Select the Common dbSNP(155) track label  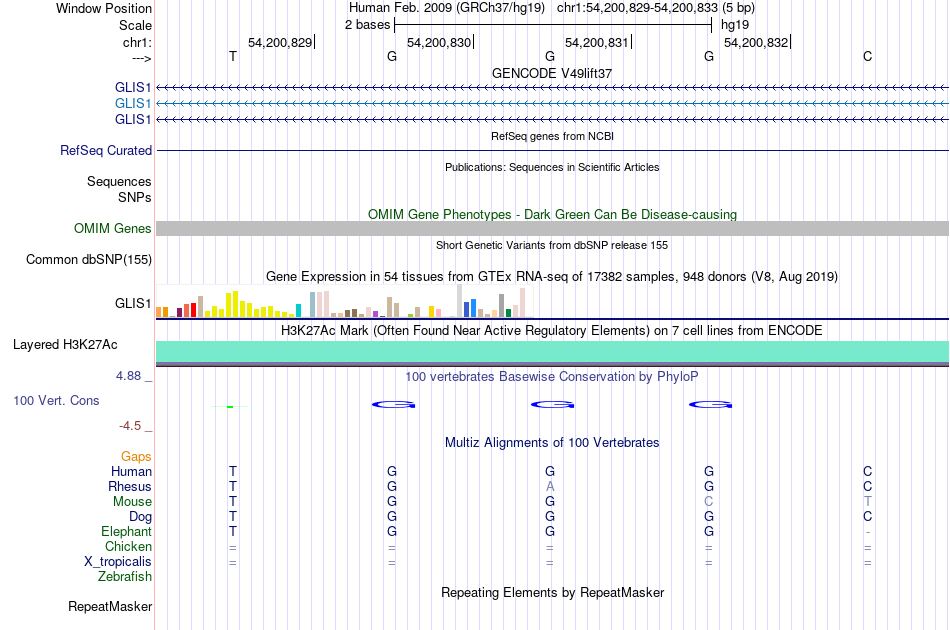point(89,259)
